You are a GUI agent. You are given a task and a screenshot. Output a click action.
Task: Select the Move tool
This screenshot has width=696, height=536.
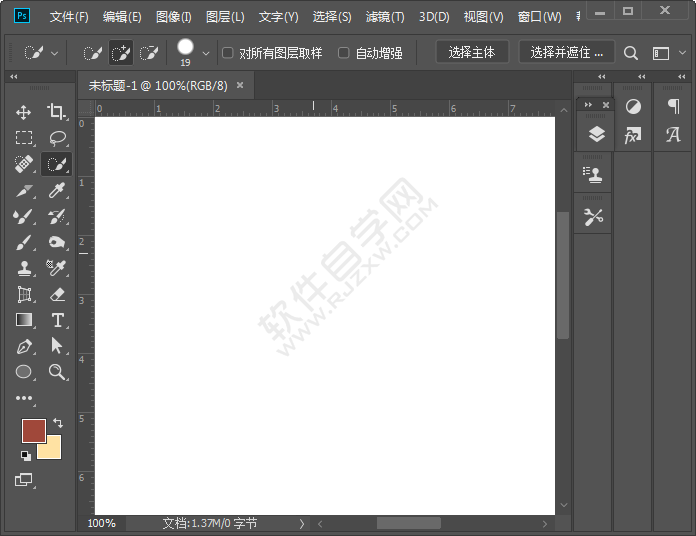tap(24, 112)
